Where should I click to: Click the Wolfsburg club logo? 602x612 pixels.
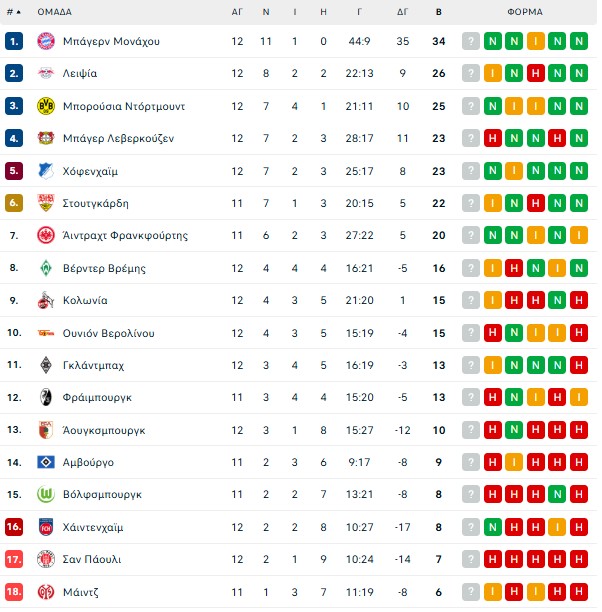[x=45, y=494]
